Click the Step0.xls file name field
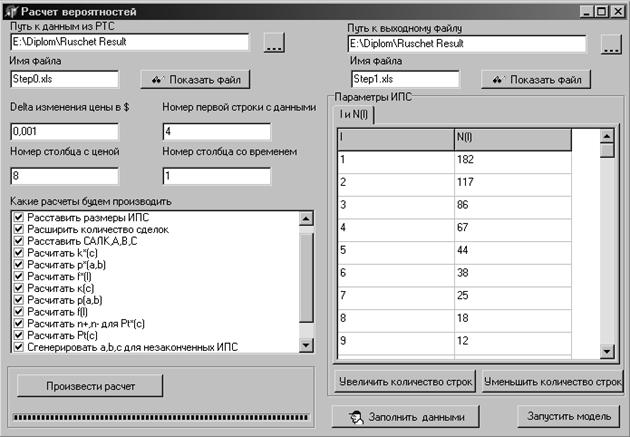The image size is (630, 437). pos(65,79)
